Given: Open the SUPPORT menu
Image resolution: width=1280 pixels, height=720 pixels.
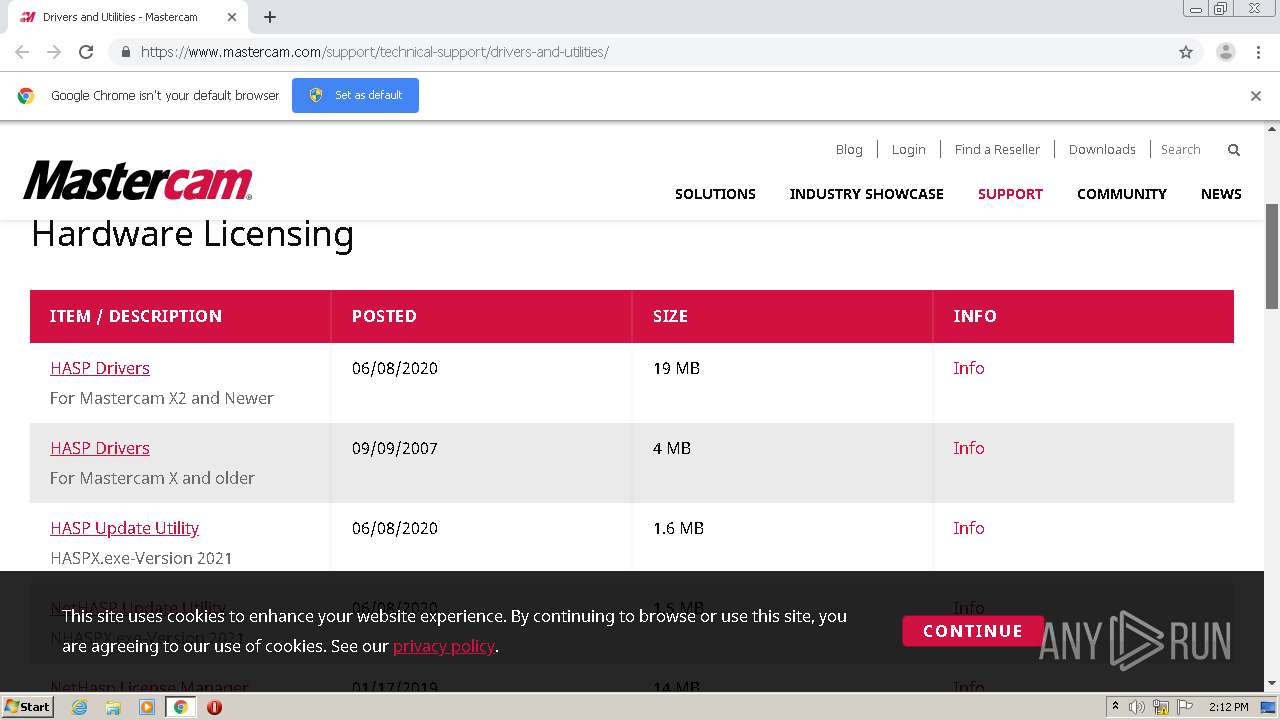Looking at the screenshot, I should pos(1010,194).
